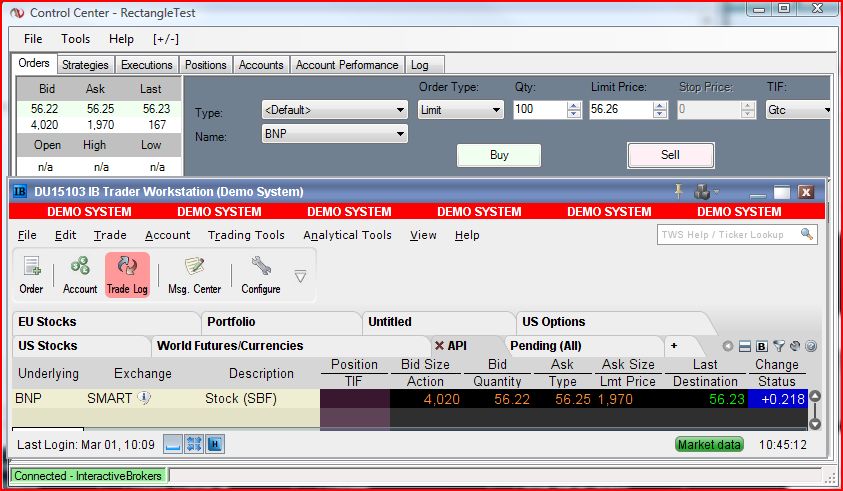Screen dimensions: 843x491
Task: Click the first icon after Last Login text
Action: point(173,444)
